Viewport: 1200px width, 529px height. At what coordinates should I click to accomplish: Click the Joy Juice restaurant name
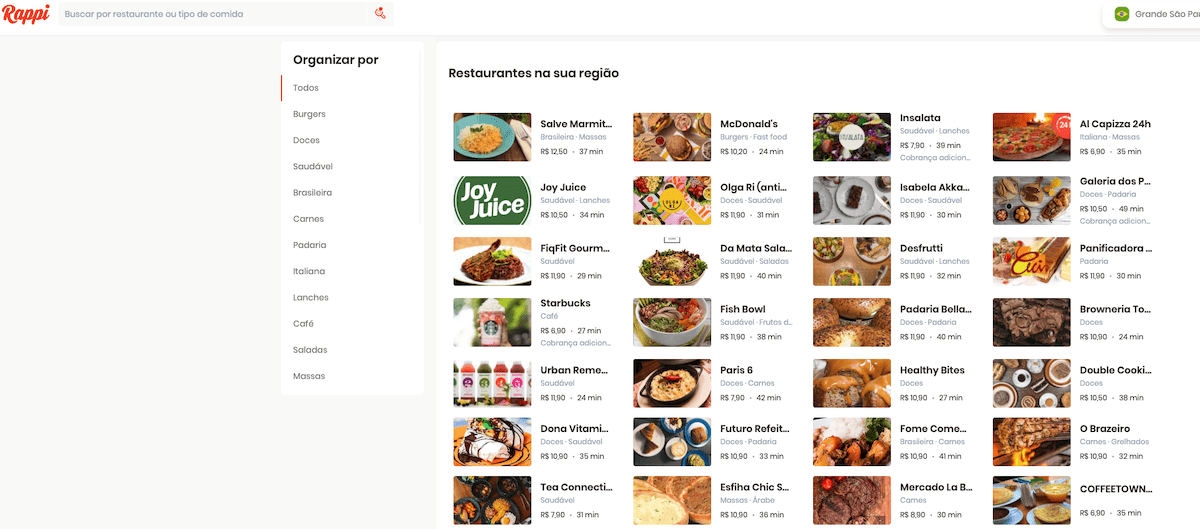click(x=563, y=187)
